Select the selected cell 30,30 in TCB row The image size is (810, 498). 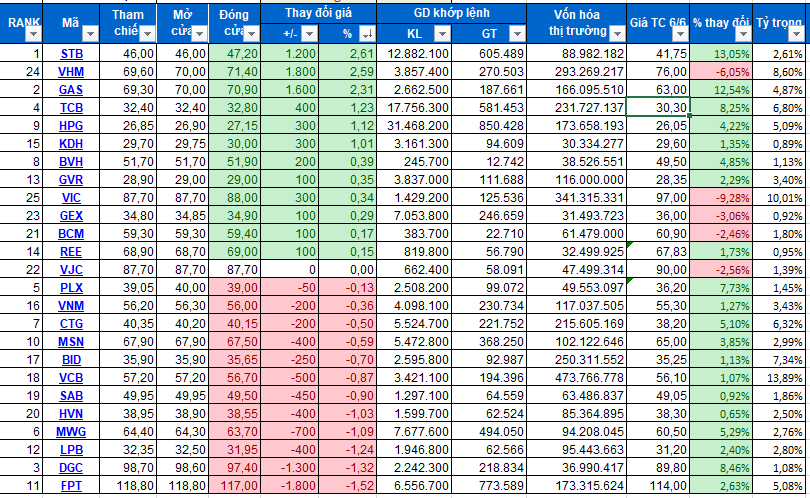point(658,107)
